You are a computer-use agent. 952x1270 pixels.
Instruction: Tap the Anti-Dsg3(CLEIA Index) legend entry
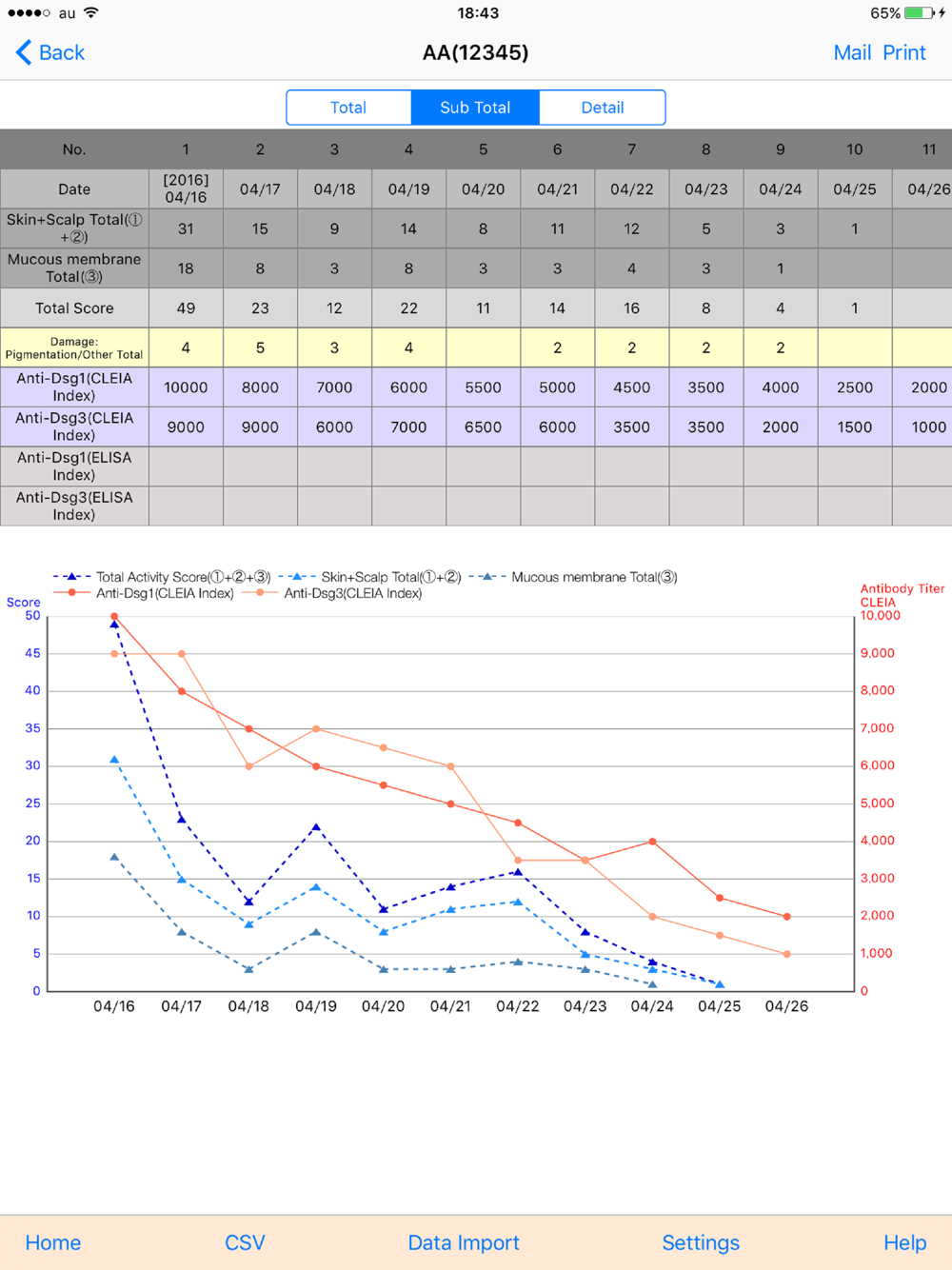(332, 593)
